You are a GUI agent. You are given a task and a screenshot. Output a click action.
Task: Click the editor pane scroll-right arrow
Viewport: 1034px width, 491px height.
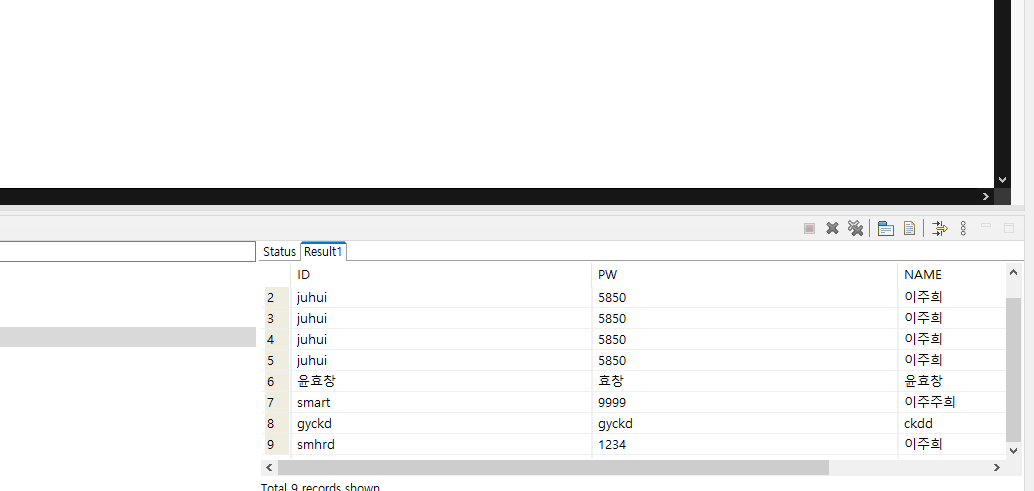pos(986,196)
